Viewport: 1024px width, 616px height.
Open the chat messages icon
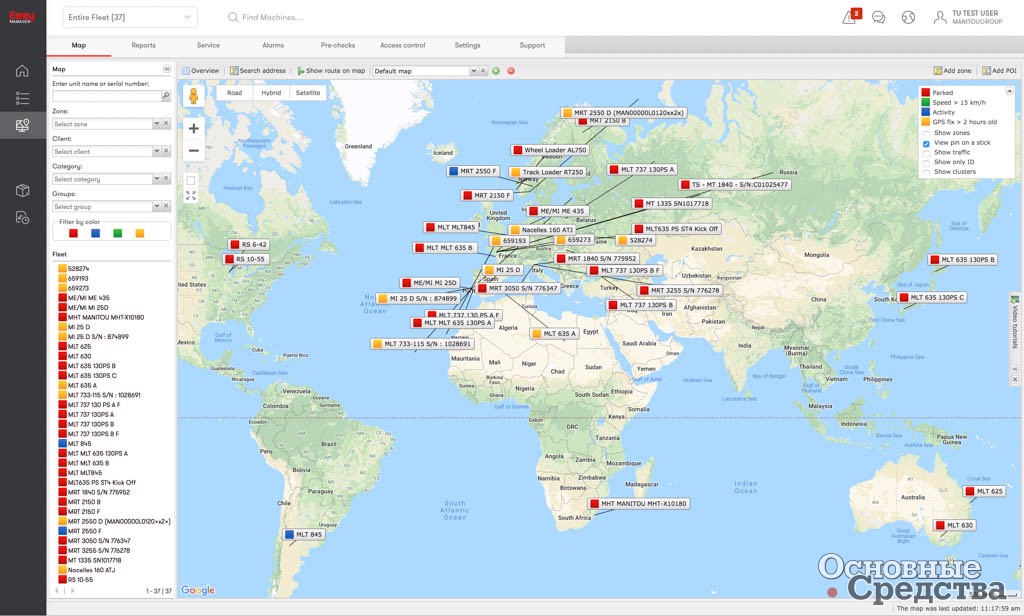[878, 18]
